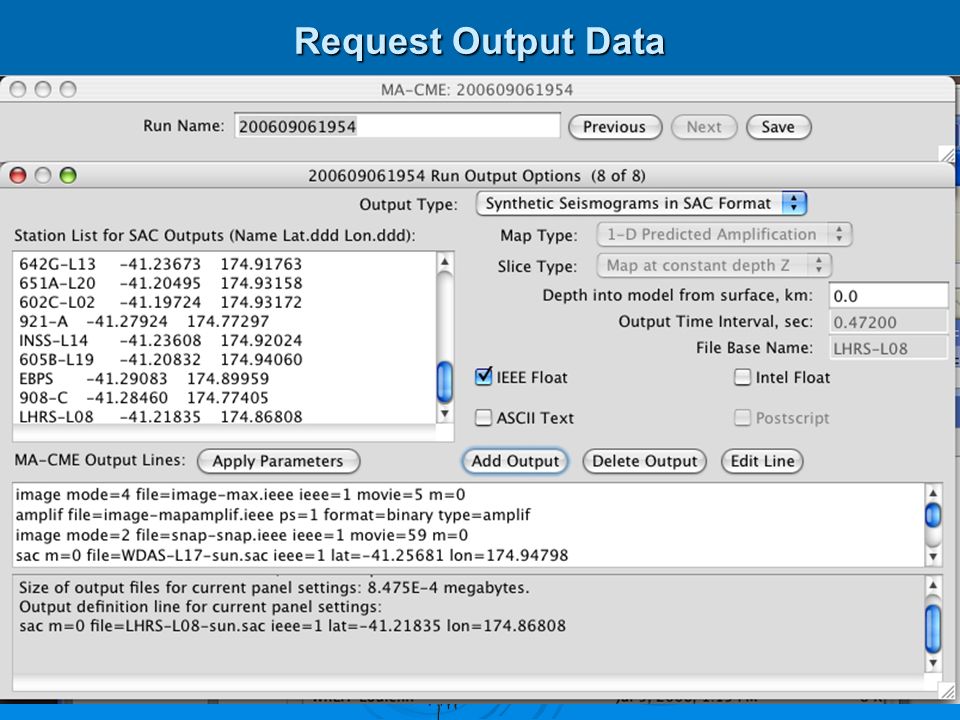
Task: Click the output lines scrollbar thumb
Action: click(933, 515)
